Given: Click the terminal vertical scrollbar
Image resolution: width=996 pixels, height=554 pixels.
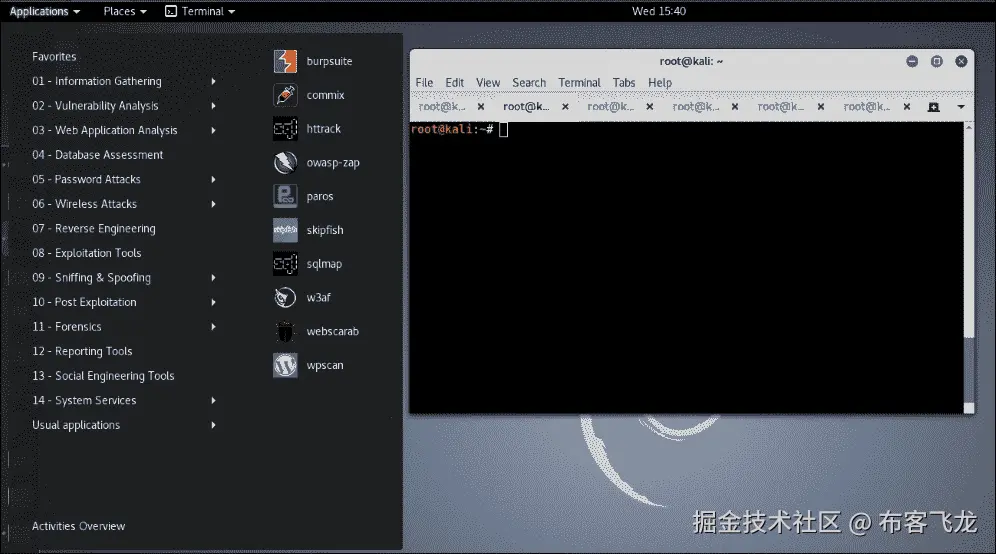Looking at the screenshot, I should (x=969, y=267).
